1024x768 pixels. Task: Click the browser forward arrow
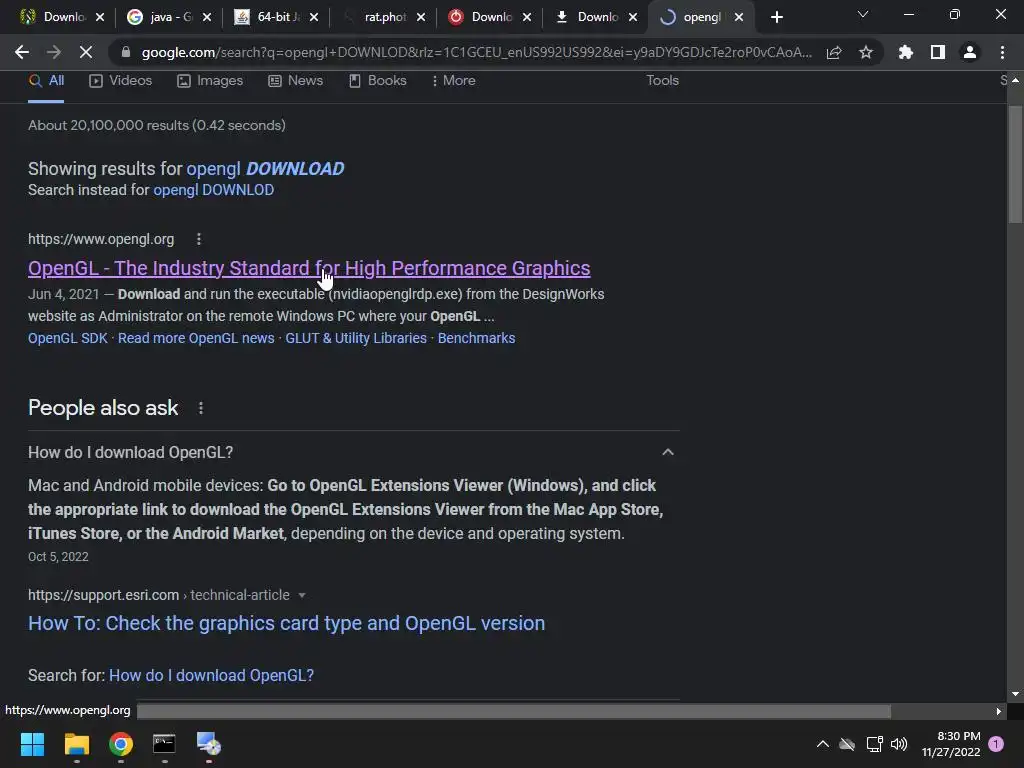(54, 52)
